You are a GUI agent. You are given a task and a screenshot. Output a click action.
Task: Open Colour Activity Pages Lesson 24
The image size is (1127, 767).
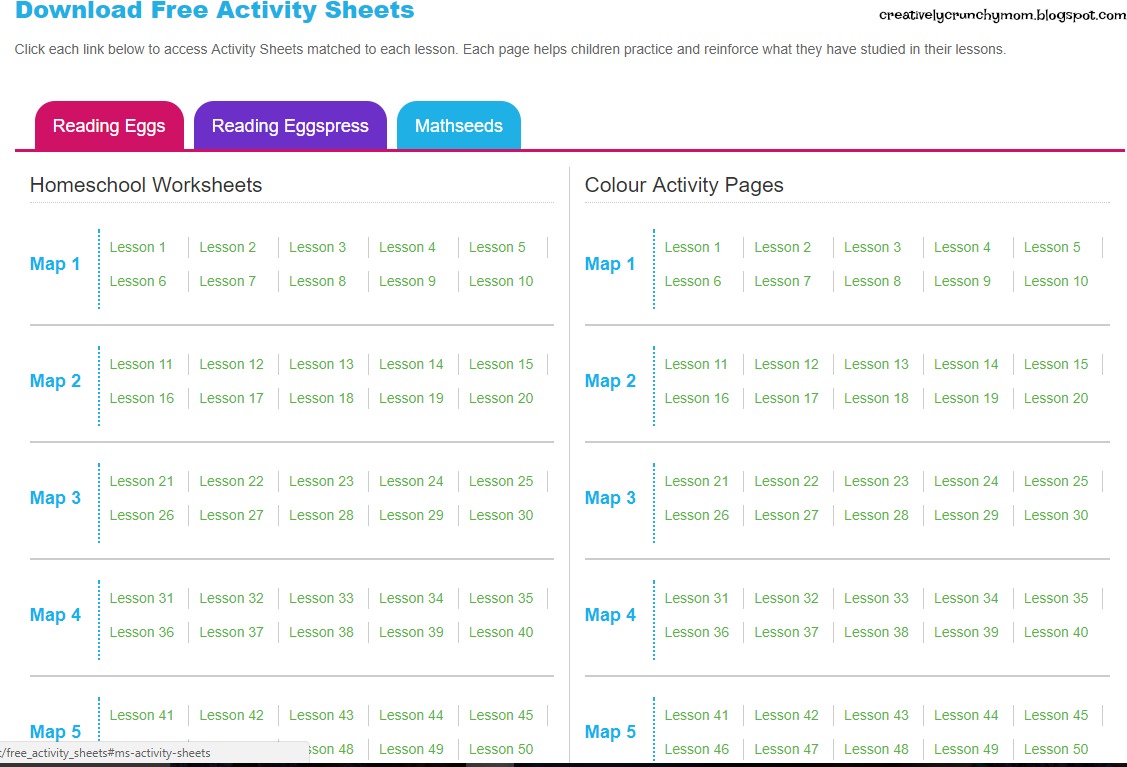pyautogui.click(x=966, y=481)
